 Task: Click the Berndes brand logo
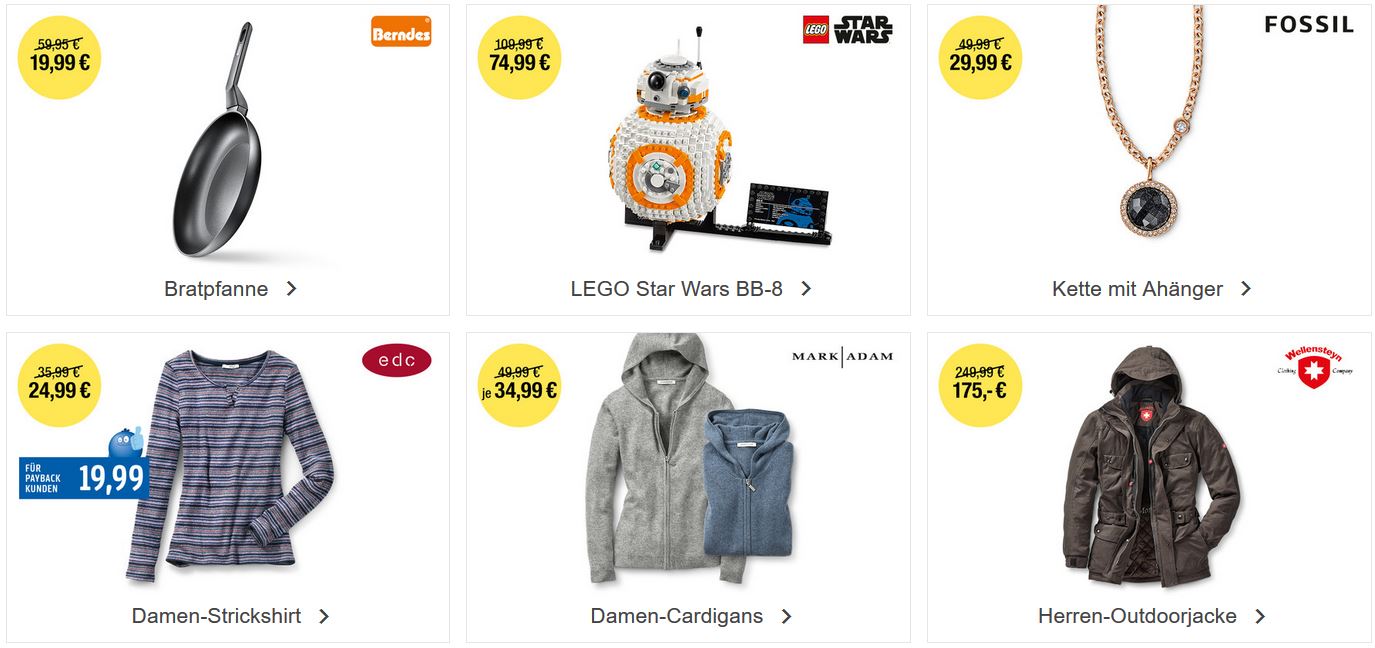[x=401, y=31]
